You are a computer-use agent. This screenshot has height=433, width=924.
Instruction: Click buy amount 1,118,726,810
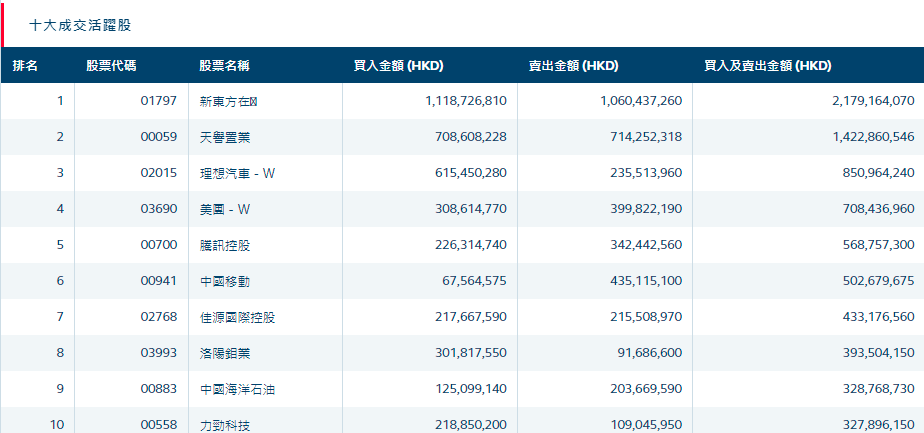(x=466, y=101)
